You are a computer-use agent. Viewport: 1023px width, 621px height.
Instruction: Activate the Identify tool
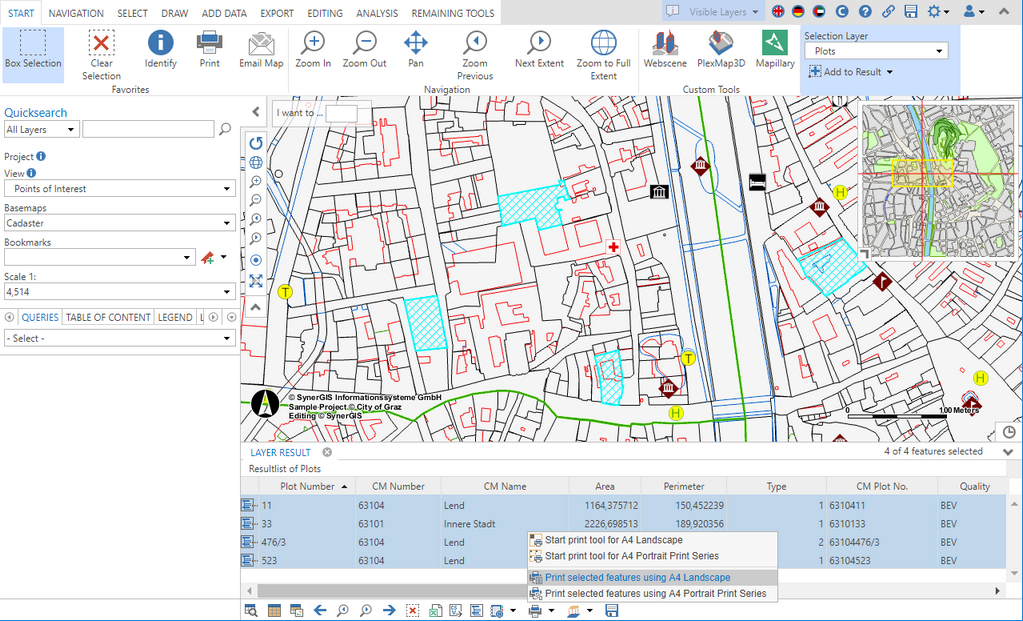(160, 45)
